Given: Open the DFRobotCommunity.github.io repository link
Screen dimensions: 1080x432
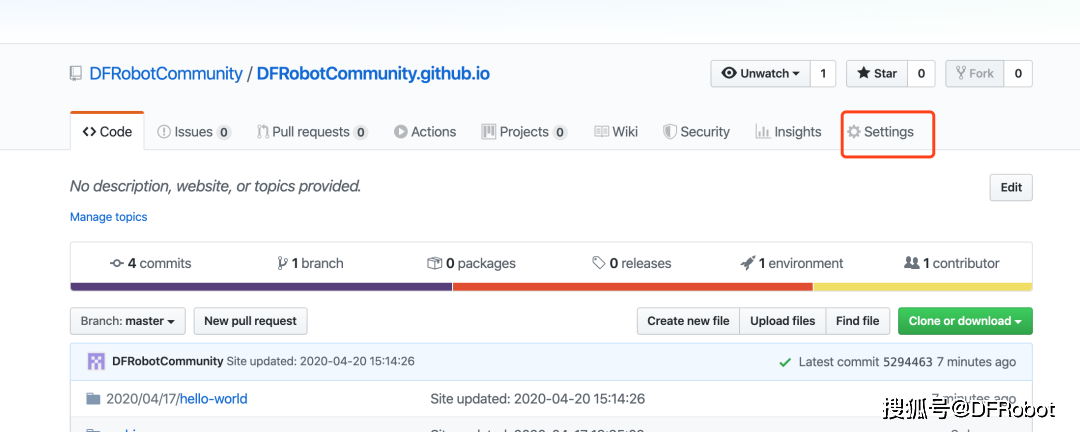Looking at the screenshot, I should pos(373,74).
